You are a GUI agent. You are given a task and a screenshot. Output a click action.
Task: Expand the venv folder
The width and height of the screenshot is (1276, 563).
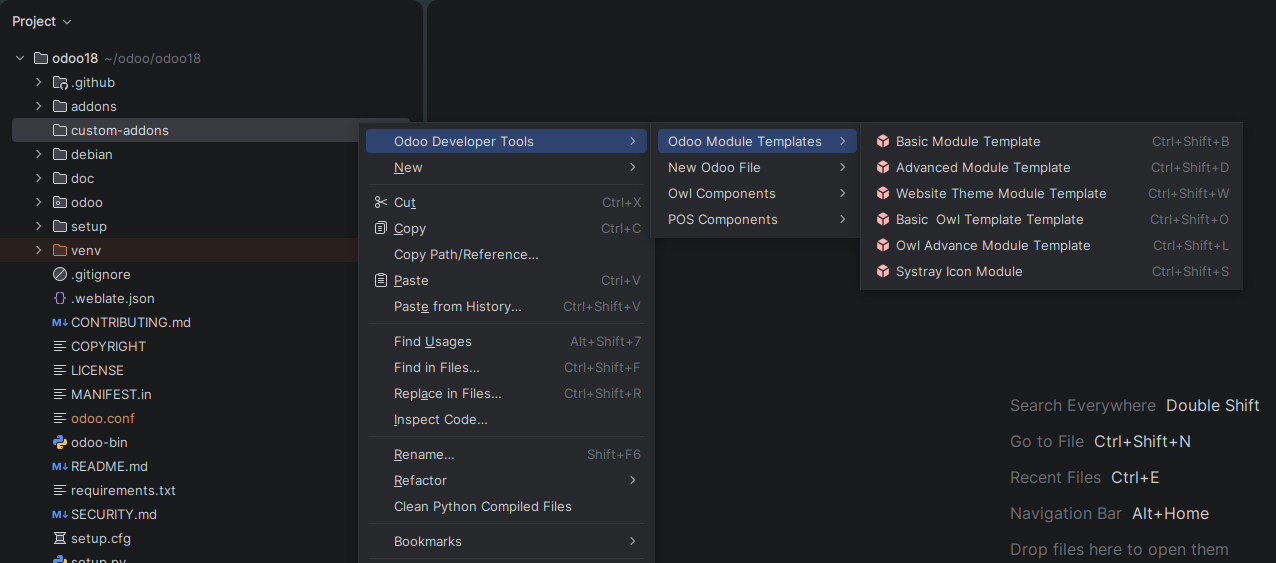(39, 250)
